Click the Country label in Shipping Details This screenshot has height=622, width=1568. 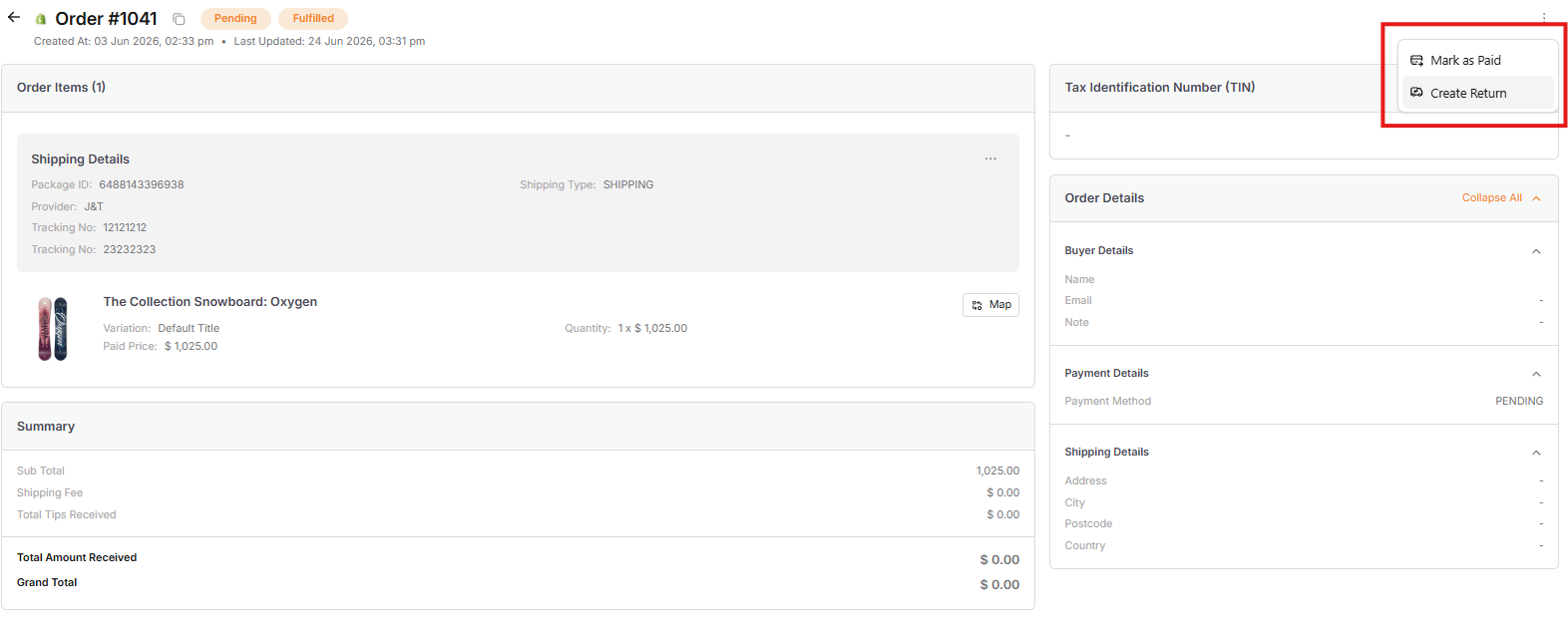click(1085, 546)
